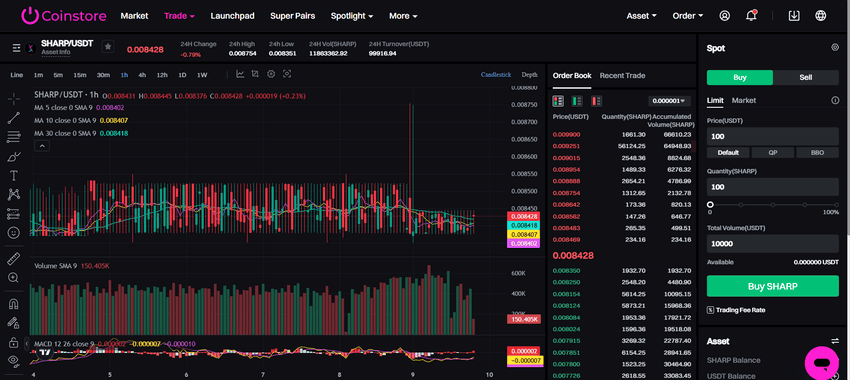Viewport: 850px width, 380px height.
Task: Open order book precision dropdown 0.000001
Action: (x=669, y=101)
